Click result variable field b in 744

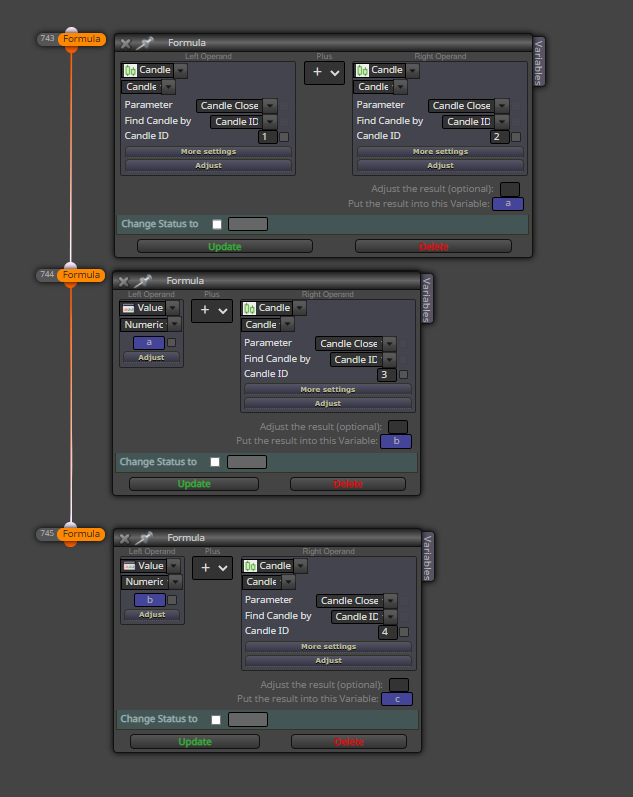pos(396,441)
